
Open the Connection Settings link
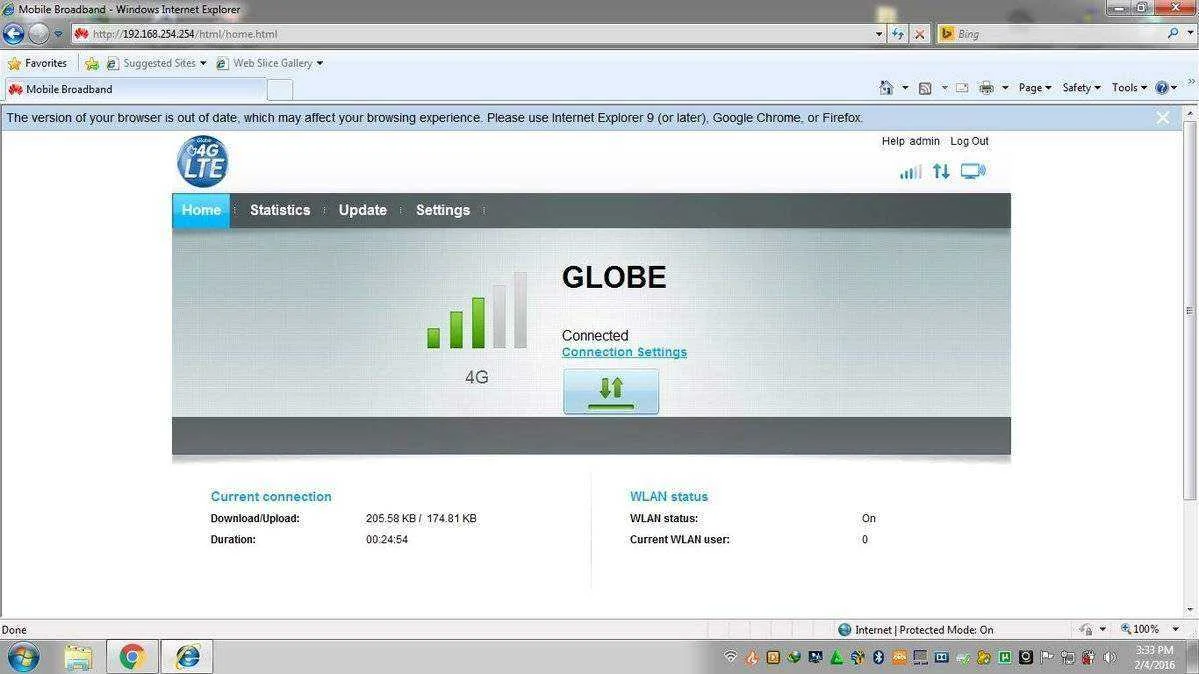[x=624, y=352]
